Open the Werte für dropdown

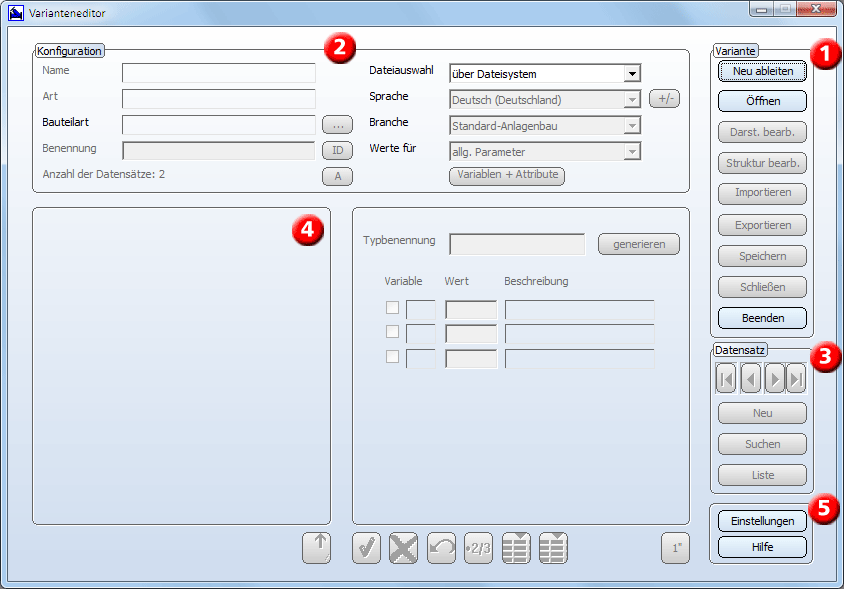632,151
